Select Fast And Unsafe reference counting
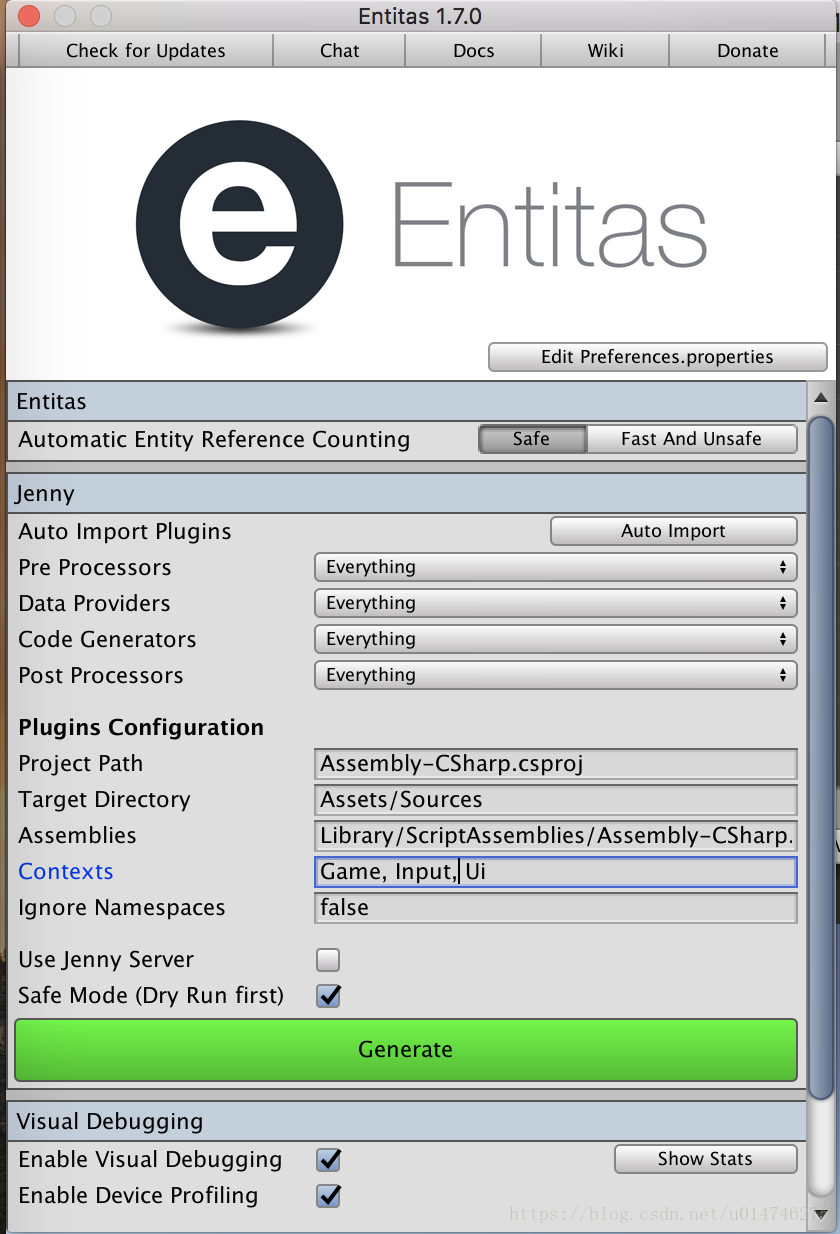 click(x=692, y=439)
